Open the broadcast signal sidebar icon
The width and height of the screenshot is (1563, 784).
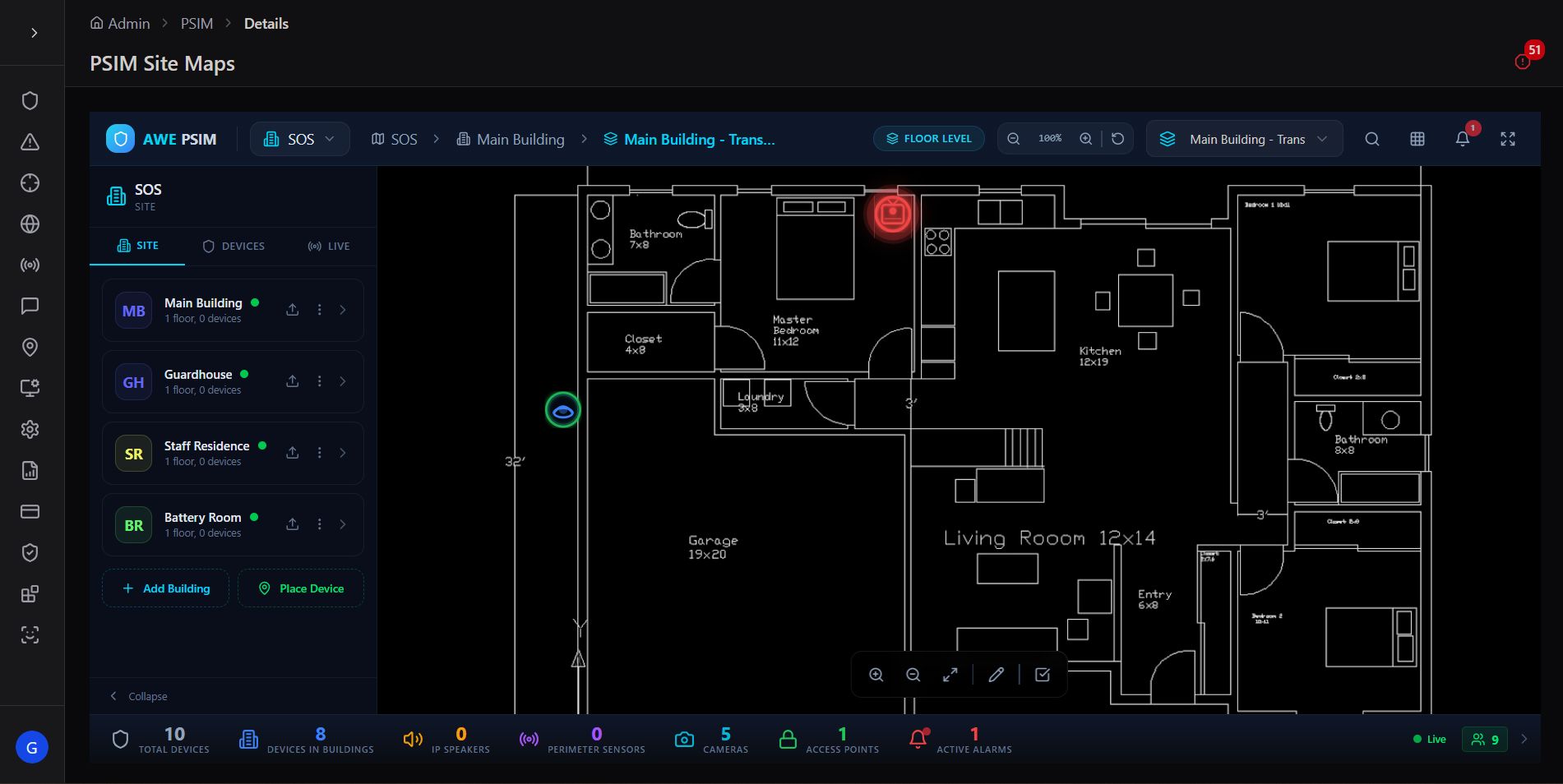coord(30,265)
